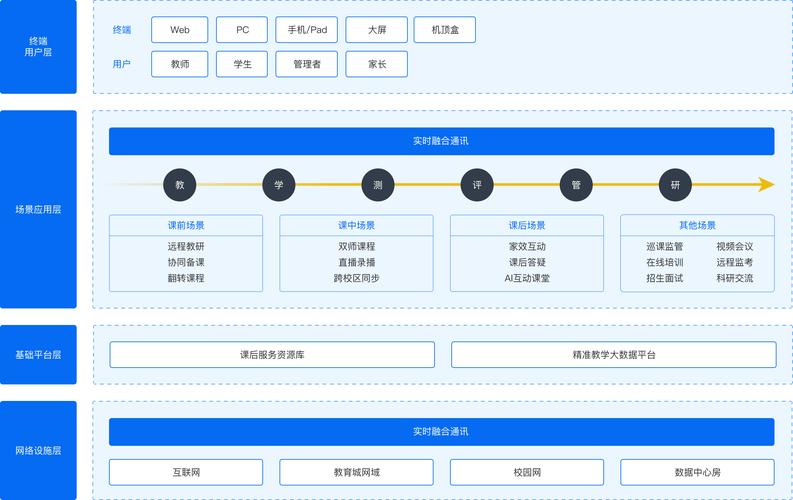Screen dimensions: 793x500
Task: Select the 课前场景 card header
Action: (x=186, y=225)
